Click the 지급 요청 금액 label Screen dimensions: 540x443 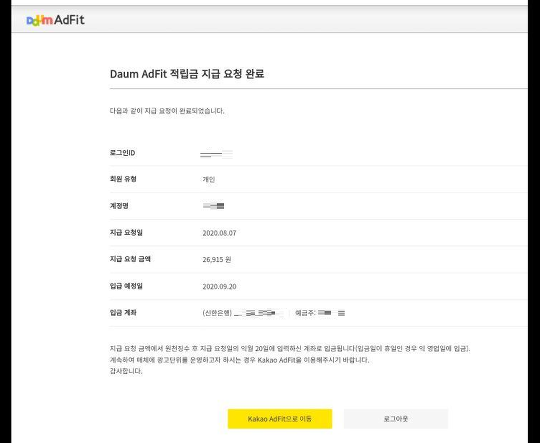coord(130,259)
